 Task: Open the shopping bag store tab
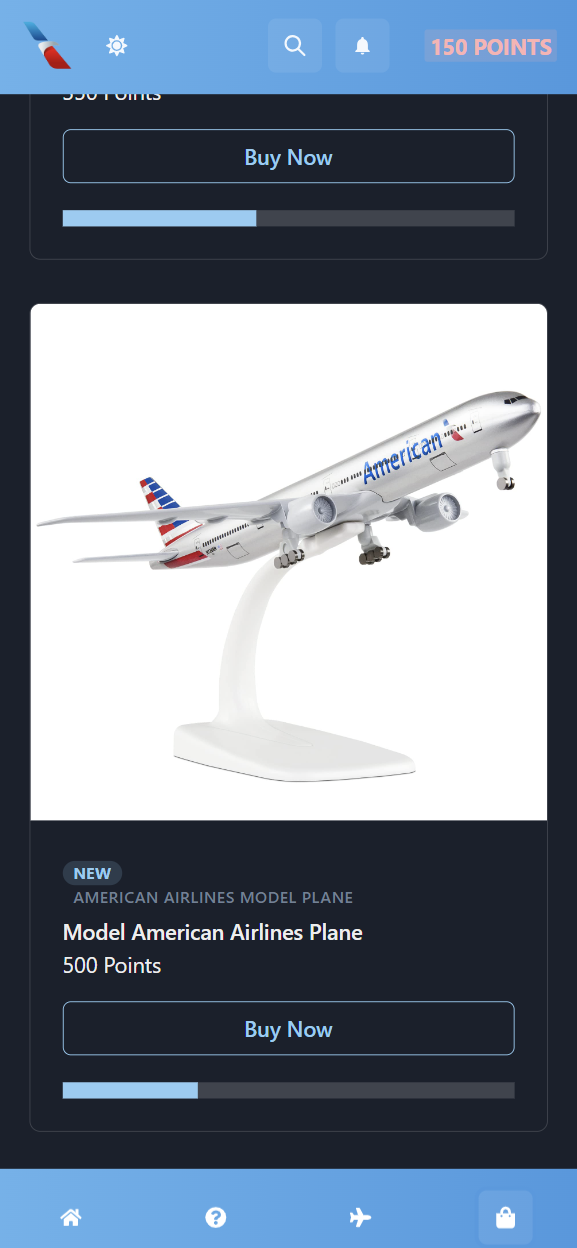(505, 1217)
